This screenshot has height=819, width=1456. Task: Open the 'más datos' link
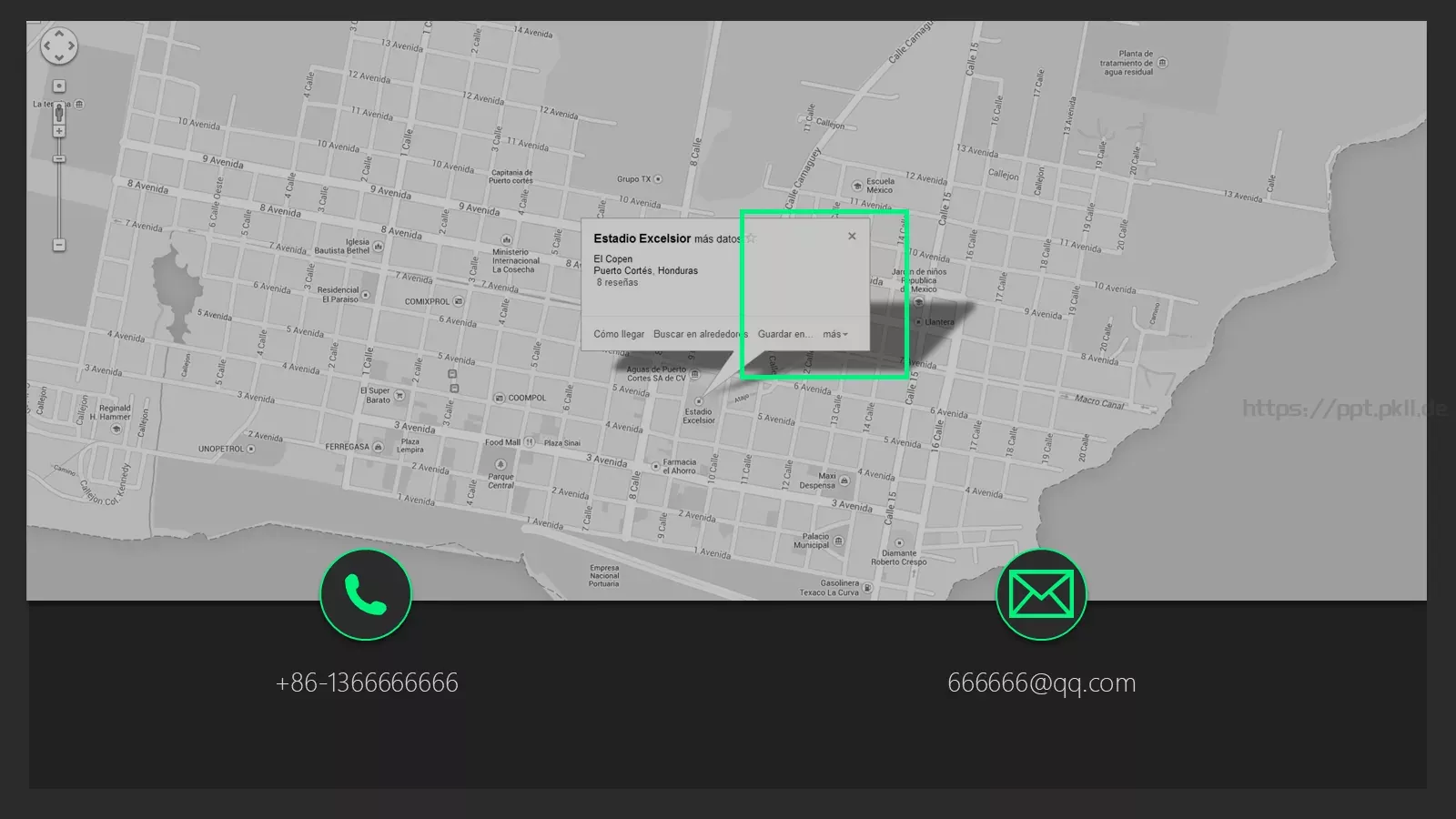pyautogui.click(x=717, y=239)
